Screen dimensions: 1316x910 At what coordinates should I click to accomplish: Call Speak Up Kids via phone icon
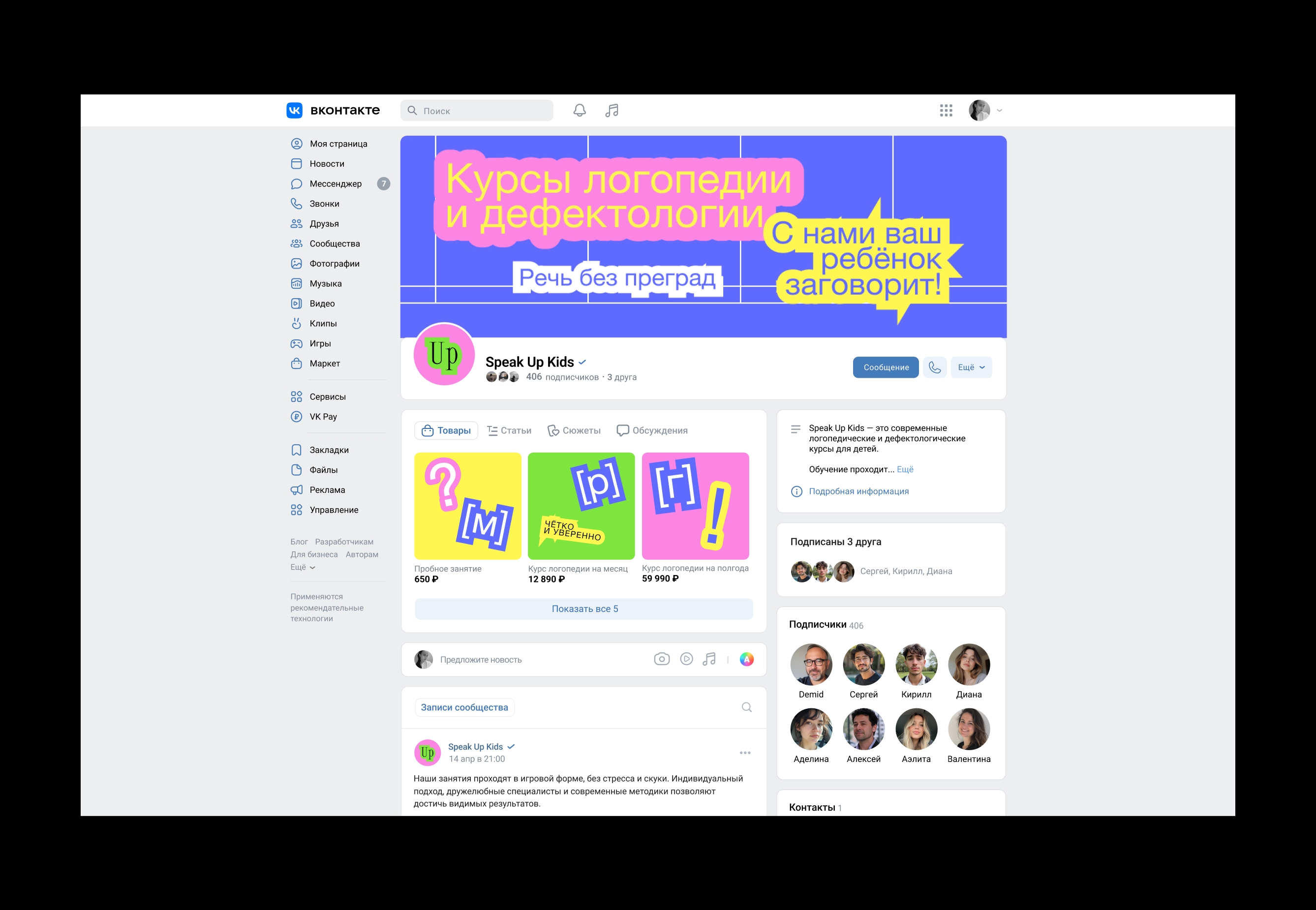(x=935, y=367)
